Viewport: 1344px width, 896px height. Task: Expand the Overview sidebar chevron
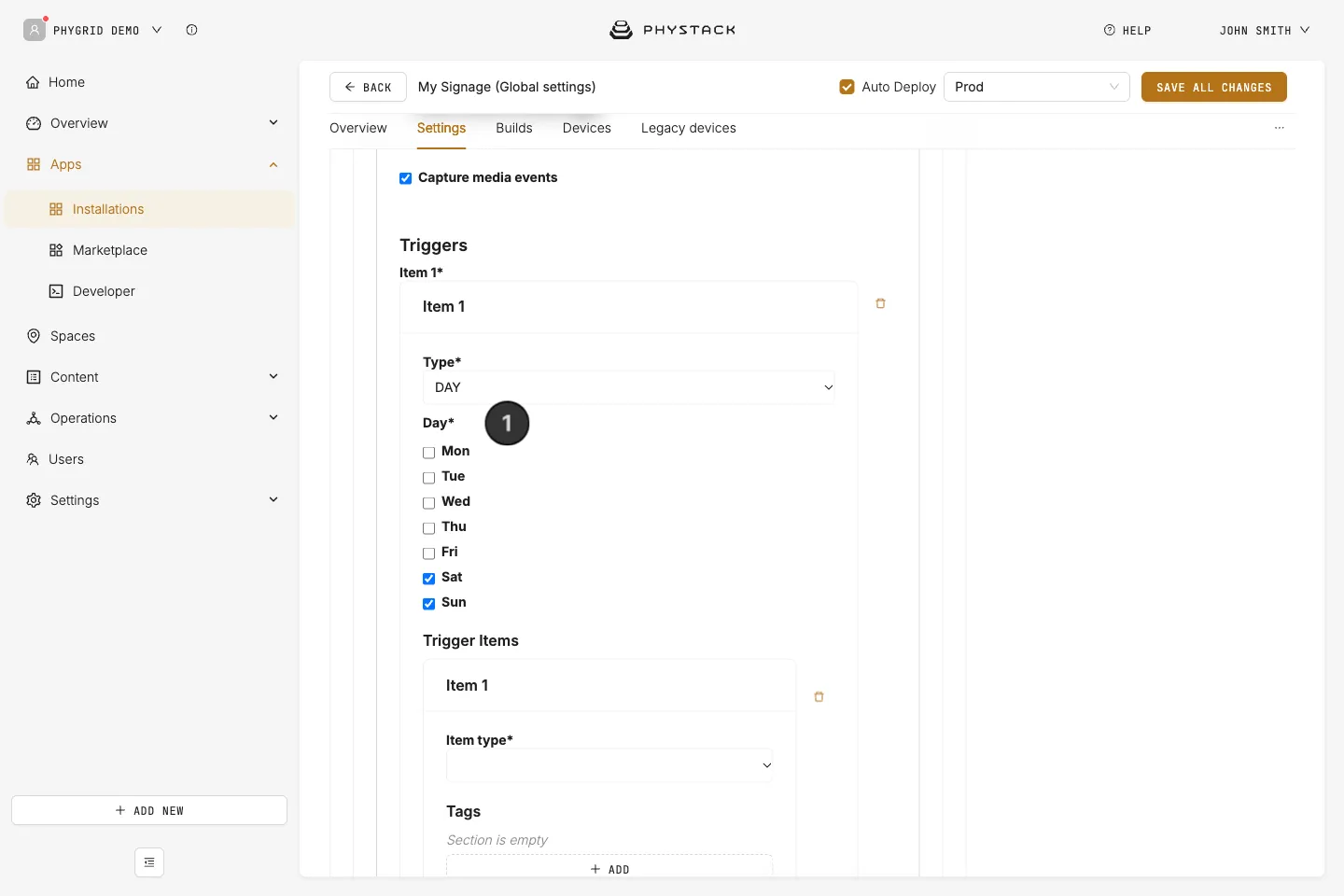tap(273, 122)
